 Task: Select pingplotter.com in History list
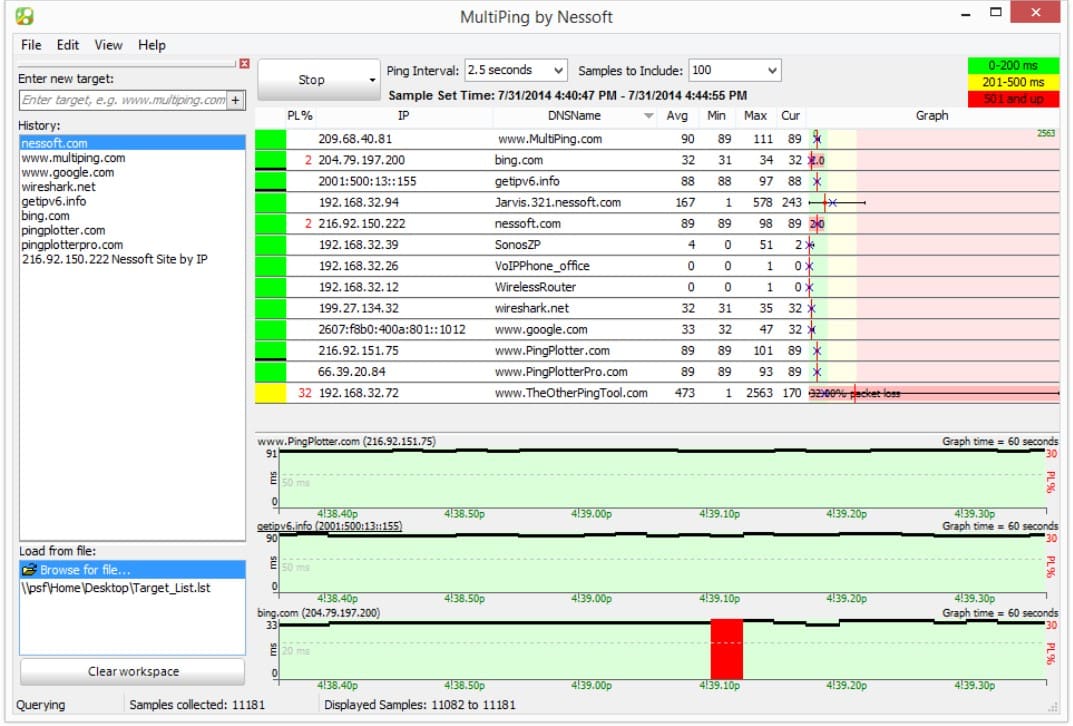[x=63, y=230]
